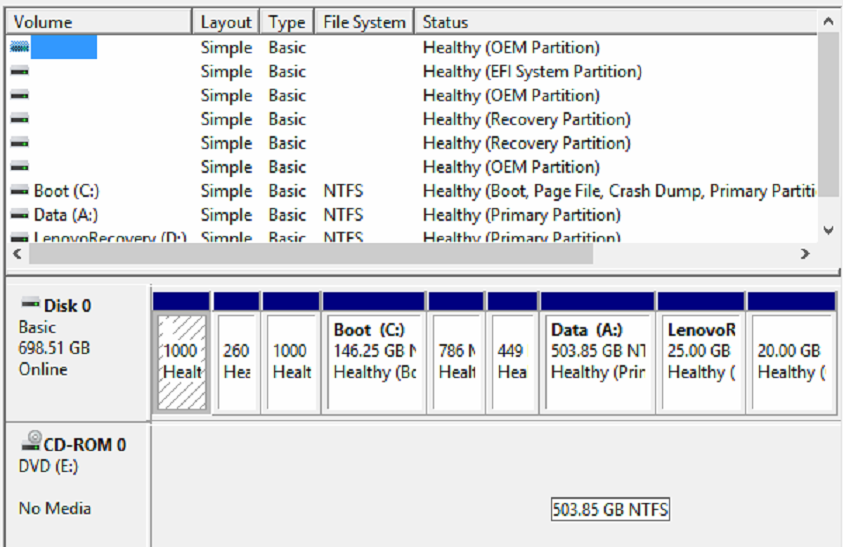843x547 pixels.
Task: Sort by the Layout column header
Action: pyautogui.click(x=226, y=21)
